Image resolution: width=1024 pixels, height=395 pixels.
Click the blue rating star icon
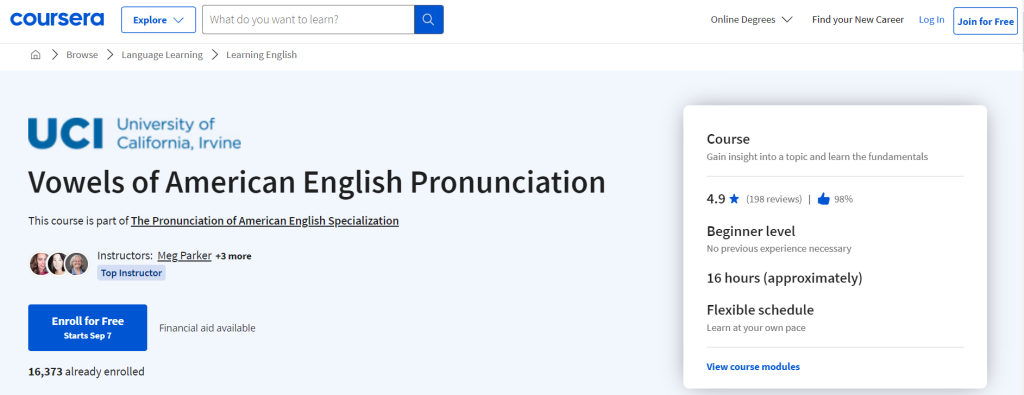click(x=734, y=199)
